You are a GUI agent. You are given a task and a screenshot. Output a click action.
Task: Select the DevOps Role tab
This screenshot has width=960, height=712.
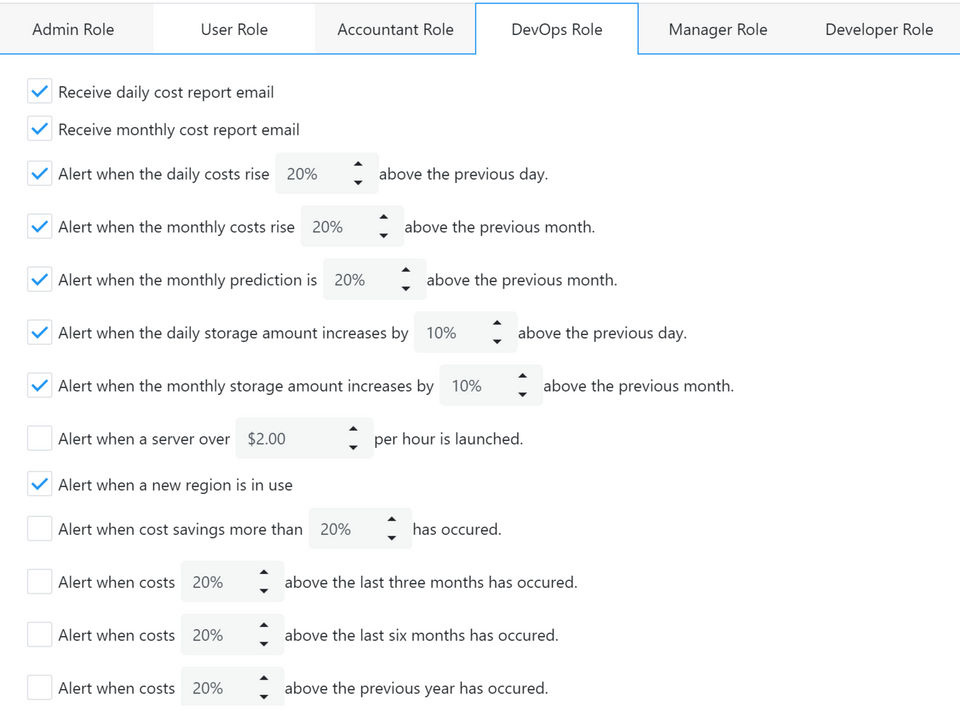point(557,29)
